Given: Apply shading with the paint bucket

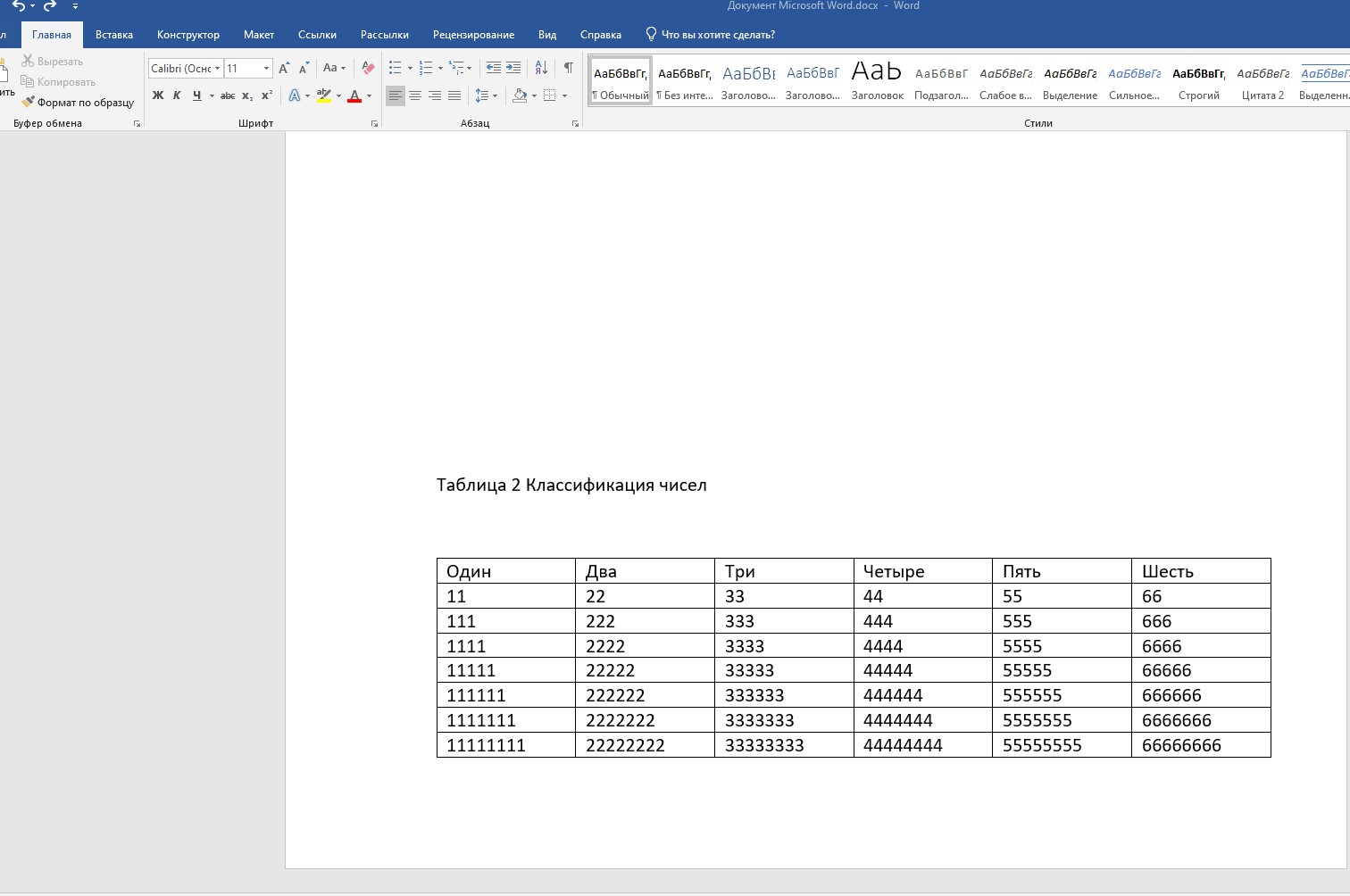Looking at the screenshot, I should (520, 95).
